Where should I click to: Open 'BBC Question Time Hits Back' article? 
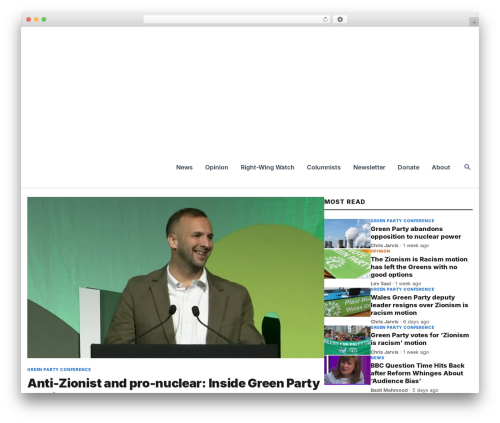417,373
